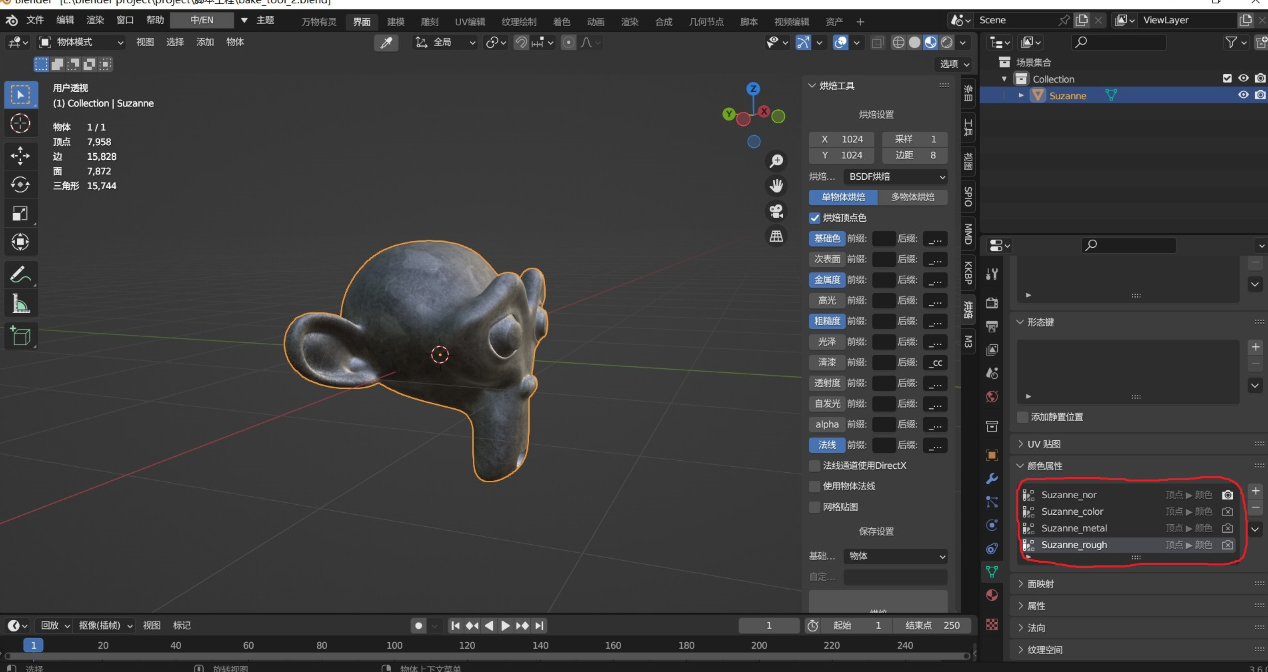
Task: Uncheck the 烘焙顶点色 checkbox
Action: tap(814, 218)
